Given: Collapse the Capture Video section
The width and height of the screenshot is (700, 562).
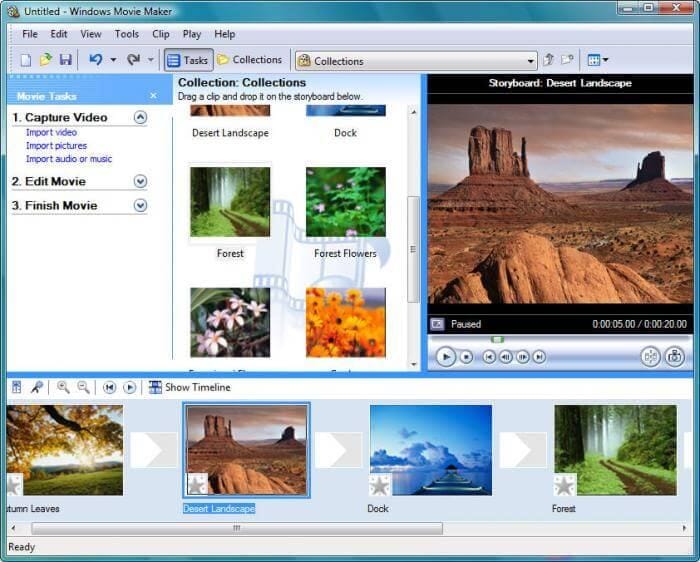Looking at the screenshot, I should tap(140, 117).
